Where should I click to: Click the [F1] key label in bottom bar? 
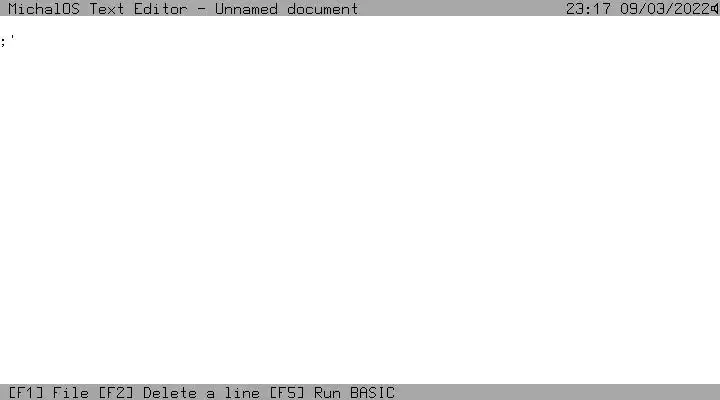point(26,393)
